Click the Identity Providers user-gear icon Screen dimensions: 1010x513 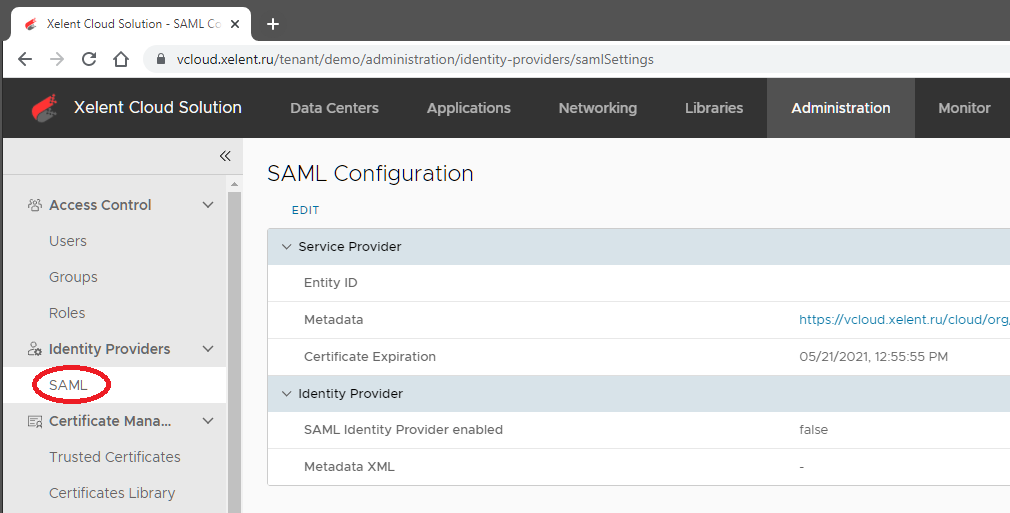[35, 349]
